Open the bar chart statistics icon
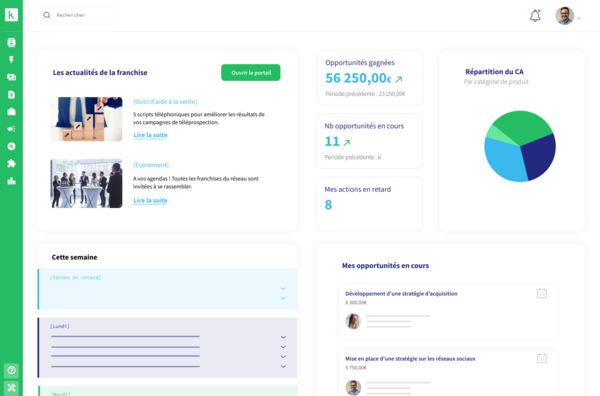The image size is (600, 396). pos(11,181)
